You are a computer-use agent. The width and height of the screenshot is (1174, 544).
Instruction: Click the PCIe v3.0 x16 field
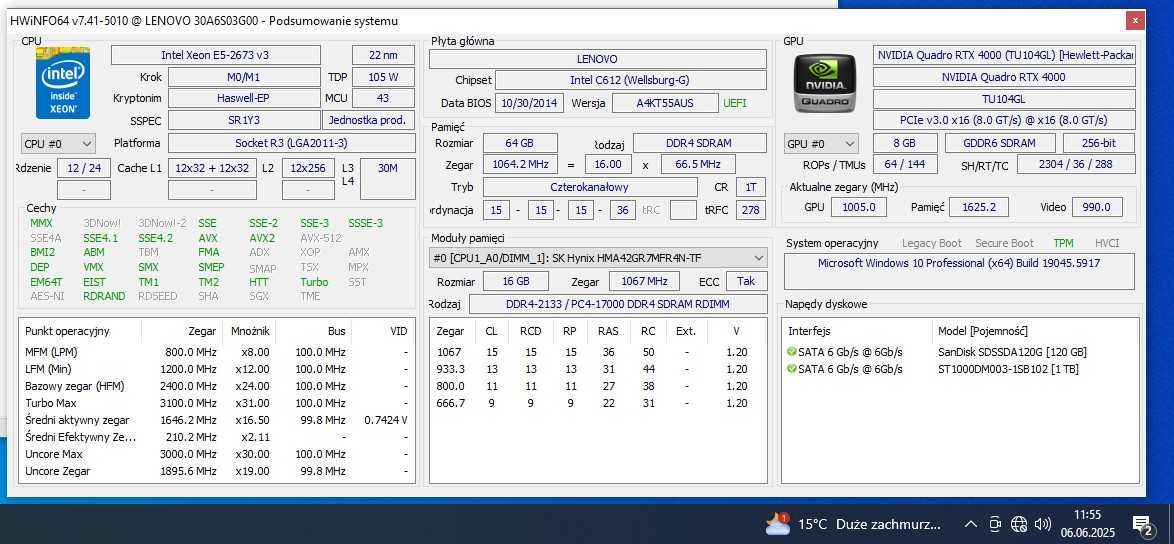(1003, 120)
